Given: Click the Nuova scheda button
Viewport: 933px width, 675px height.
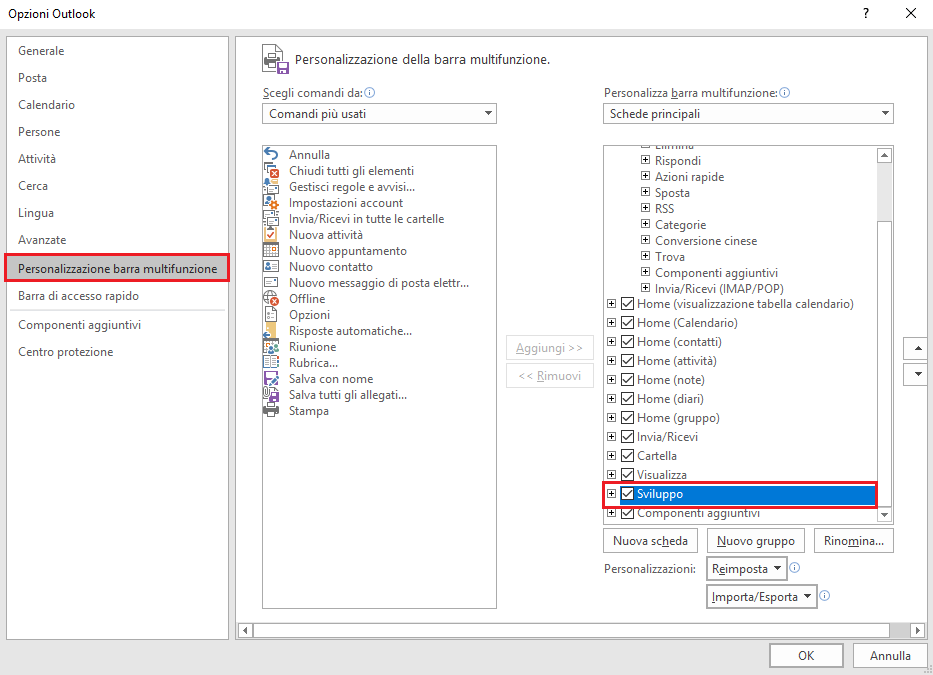Looking at the screenshot, I should coord(650,540).
